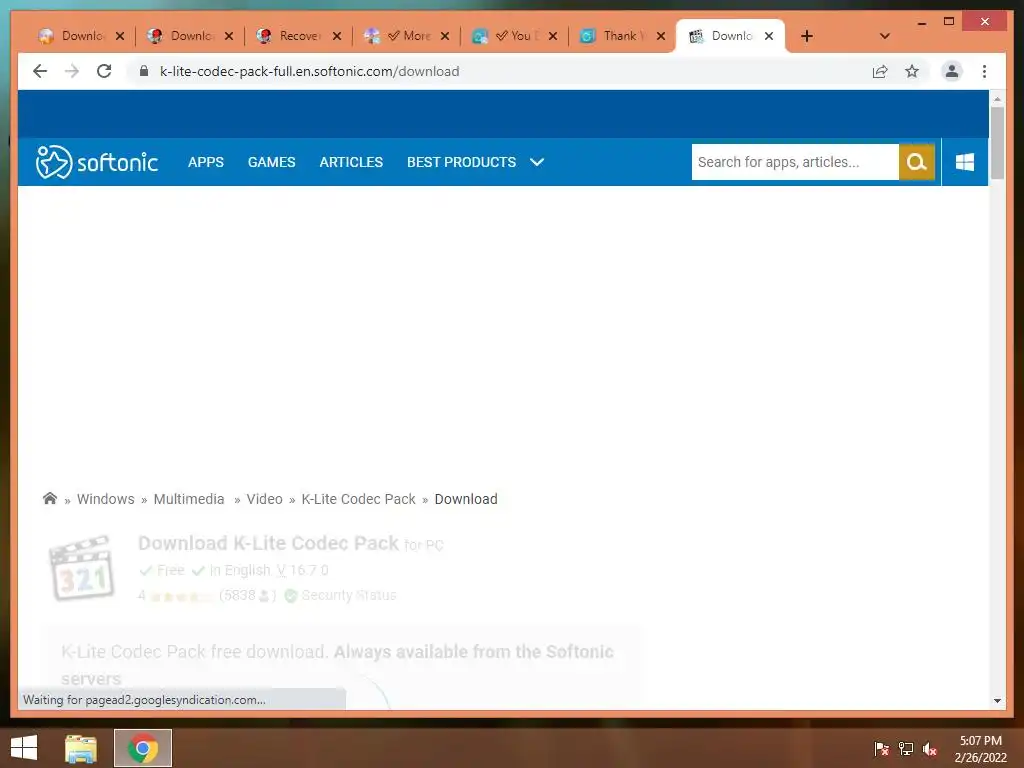Open the taskbar clock showing 5:07 PM
Viewport: 1024px width, 768px height.
point(980,749)
